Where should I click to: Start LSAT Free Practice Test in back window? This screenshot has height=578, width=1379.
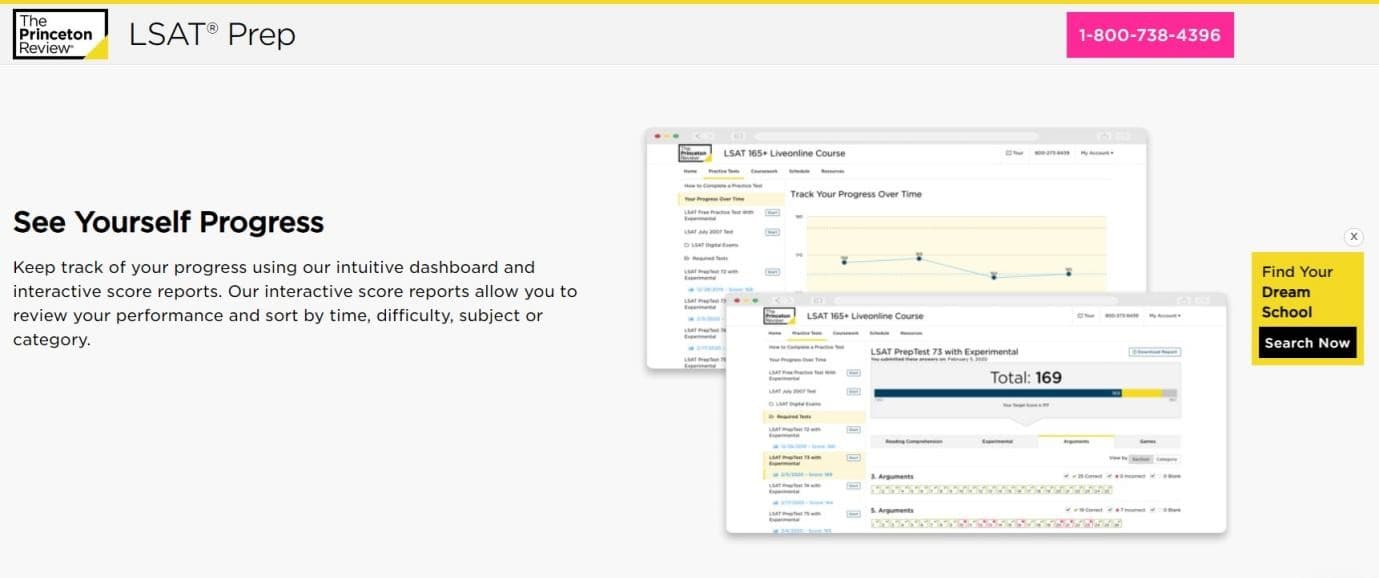772,213
